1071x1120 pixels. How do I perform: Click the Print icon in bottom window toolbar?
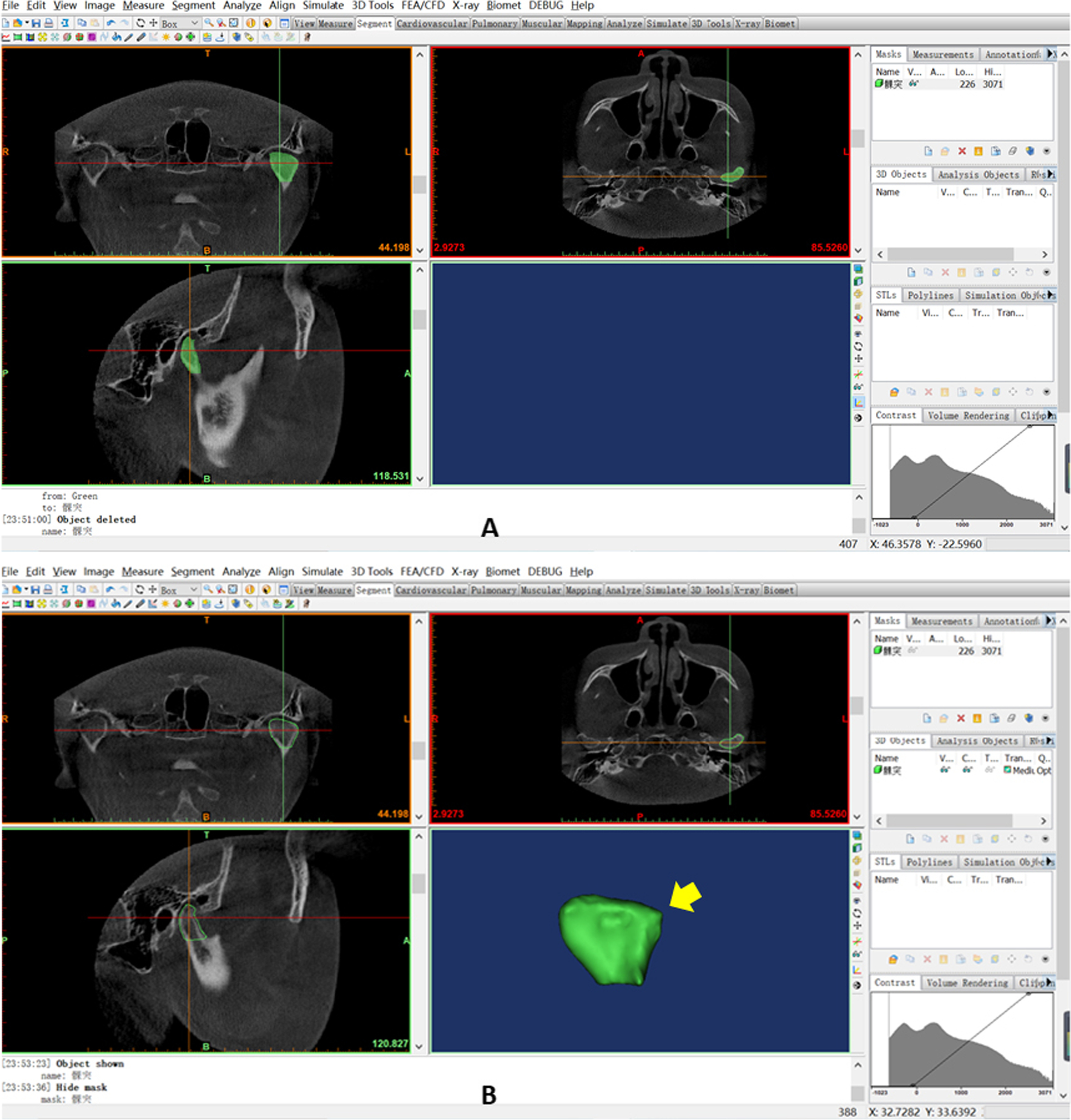coord(48,589)
